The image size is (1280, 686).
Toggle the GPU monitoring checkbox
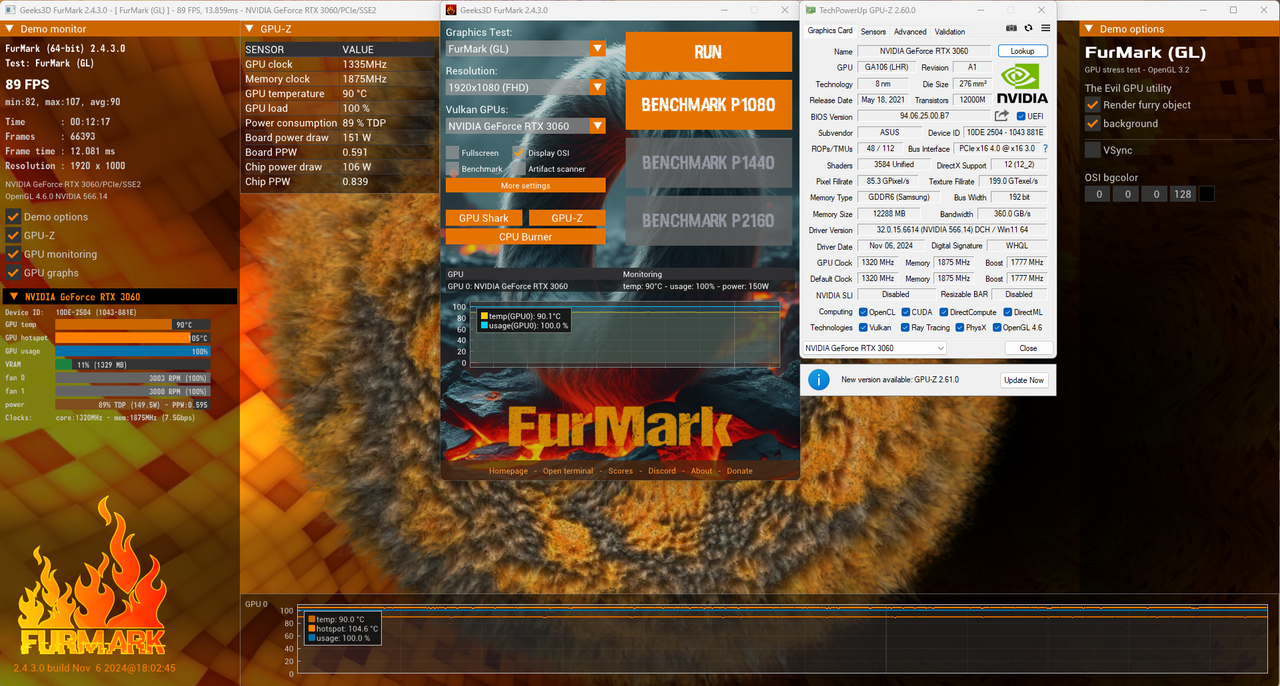[x=13, y=254]
